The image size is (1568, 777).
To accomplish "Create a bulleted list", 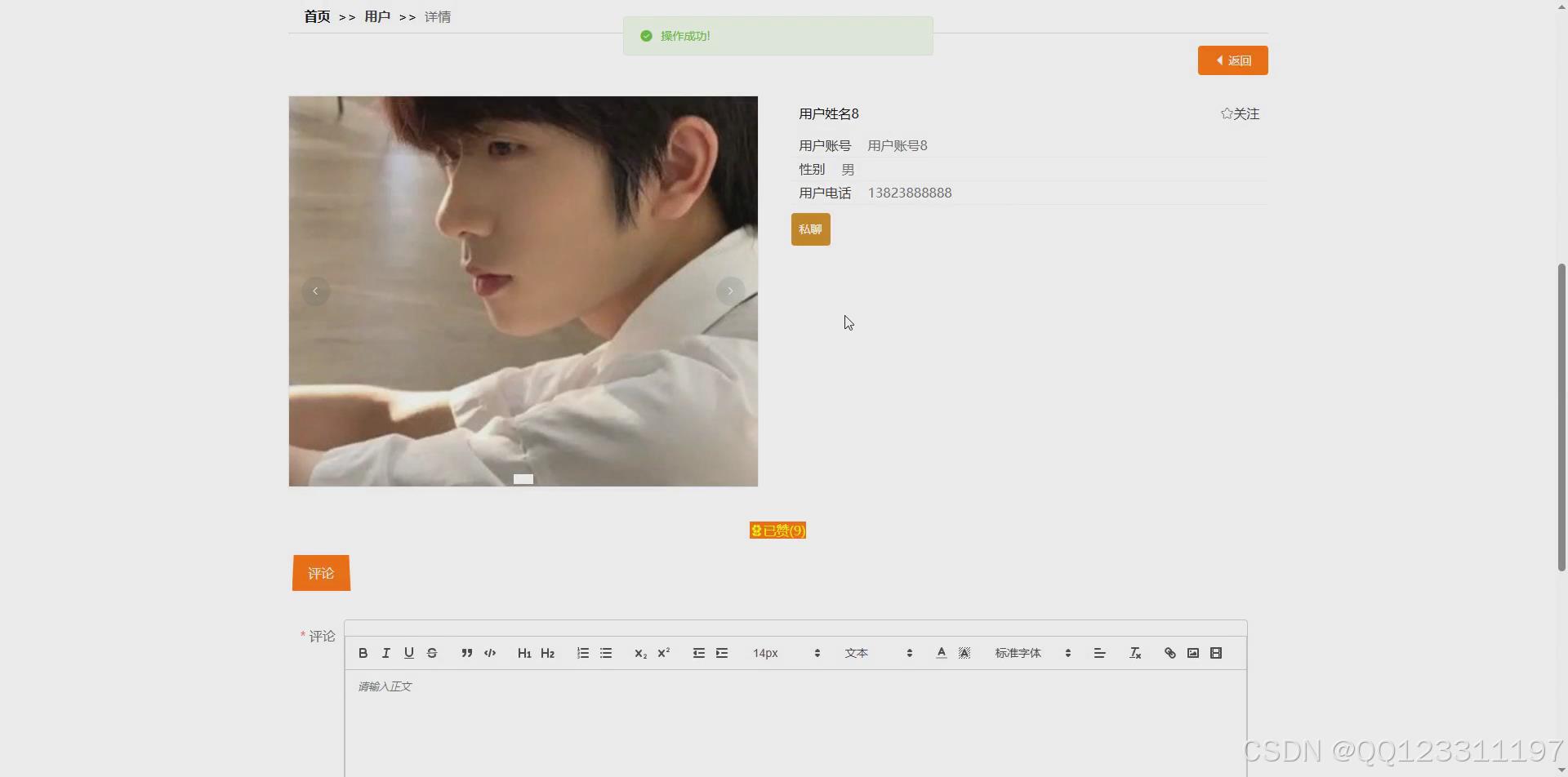I will click(x=606, y=653).
